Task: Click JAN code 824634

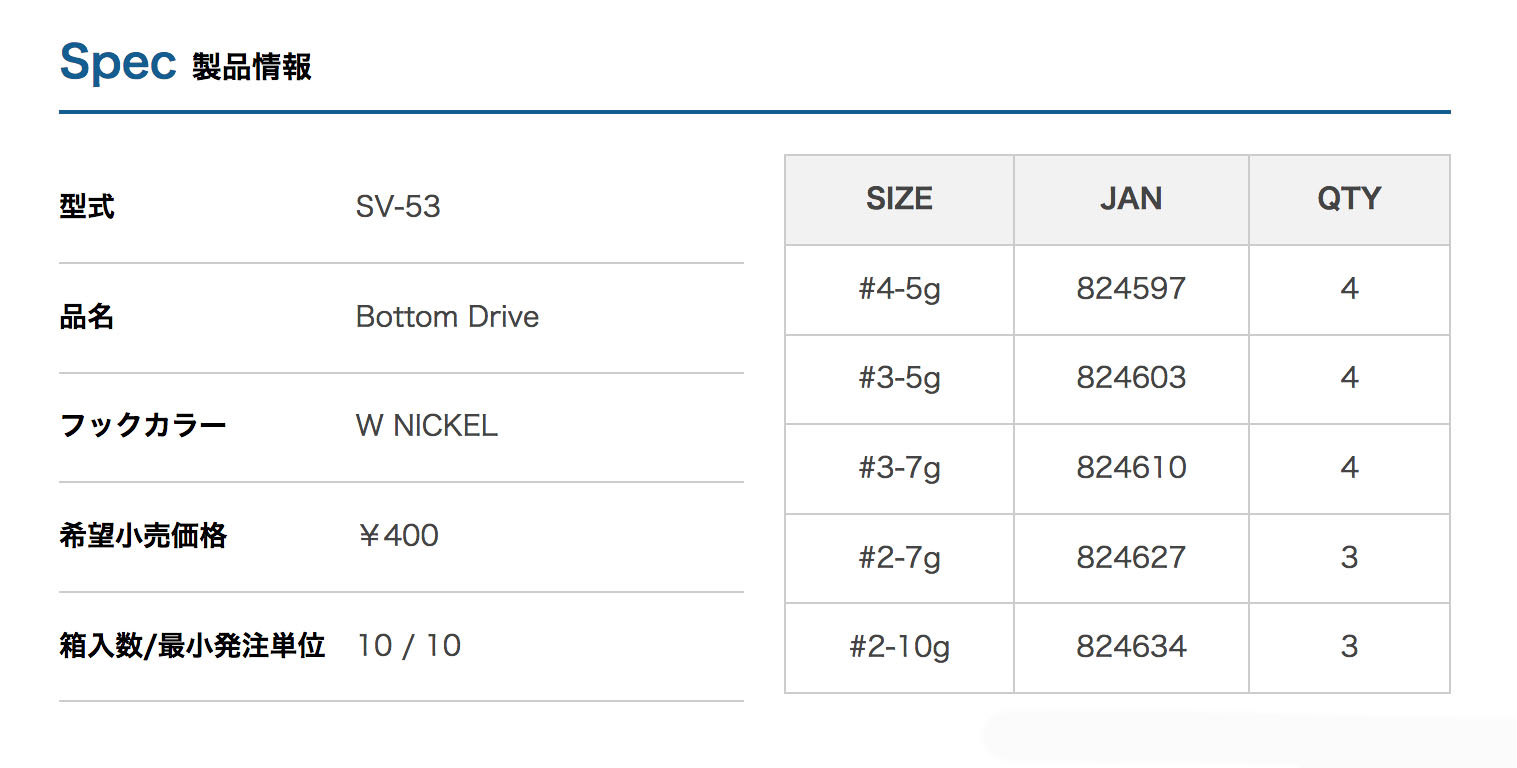Action: (1131, 647)
